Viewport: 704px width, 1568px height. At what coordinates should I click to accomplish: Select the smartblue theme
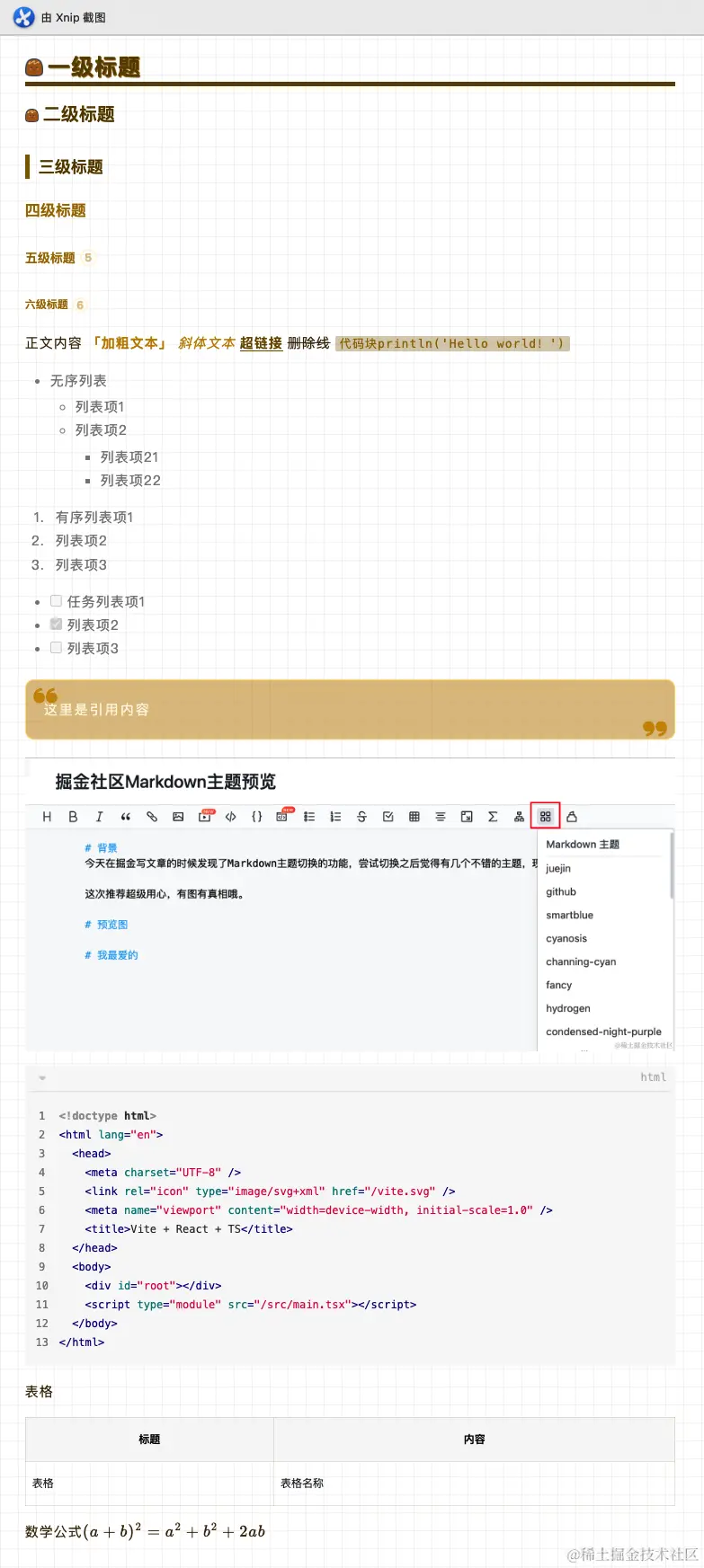tap(570, 915)
